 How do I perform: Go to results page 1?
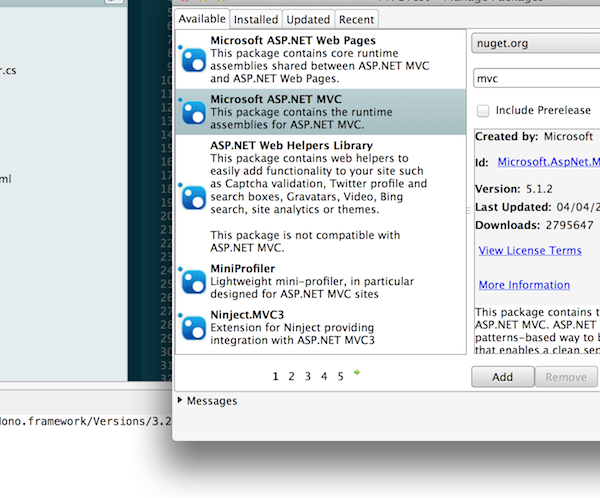click(275, 377)
